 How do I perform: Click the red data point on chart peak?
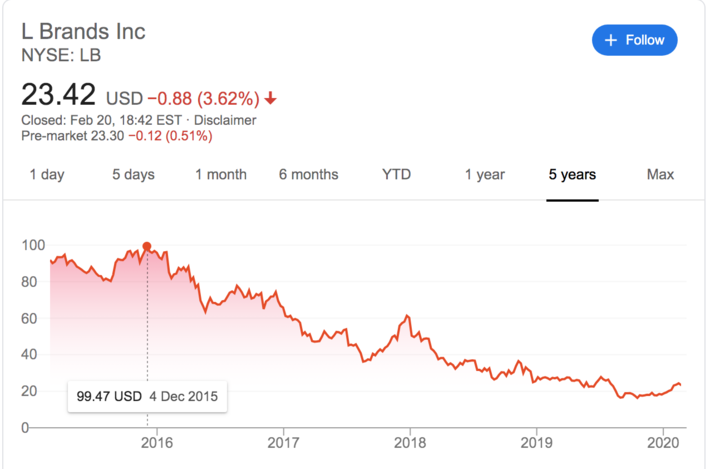(x=148, y=246)
